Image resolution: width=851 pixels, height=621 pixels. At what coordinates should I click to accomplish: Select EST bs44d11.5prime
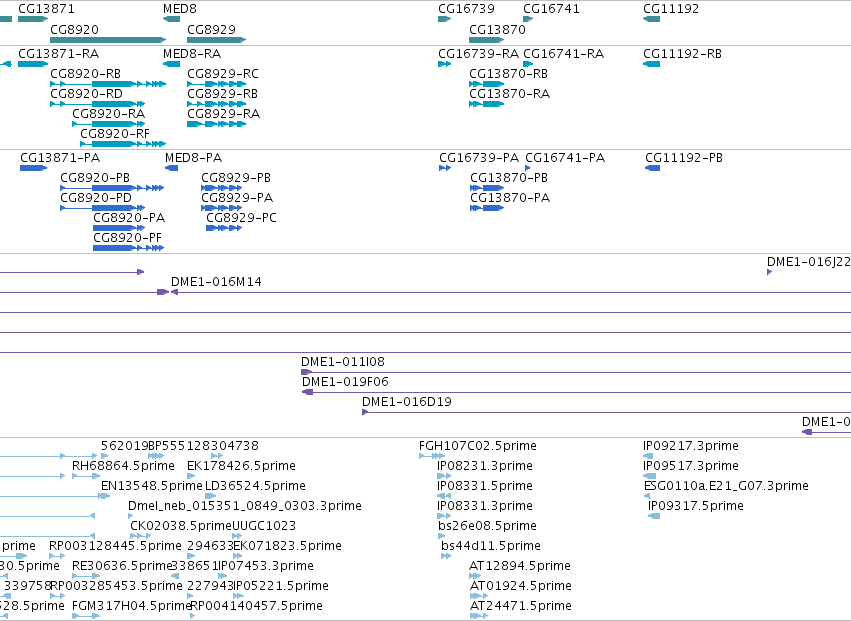(491, 546)
